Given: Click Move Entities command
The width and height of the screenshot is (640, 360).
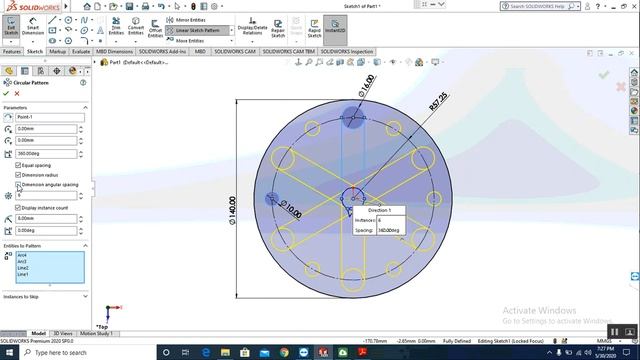Looking at the screenshot, I should click(185, 40).
